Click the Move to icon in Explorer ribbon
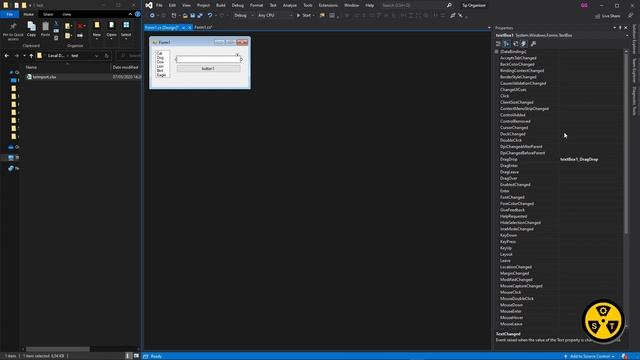Screen dimensions: 640x360 point(68,26)
